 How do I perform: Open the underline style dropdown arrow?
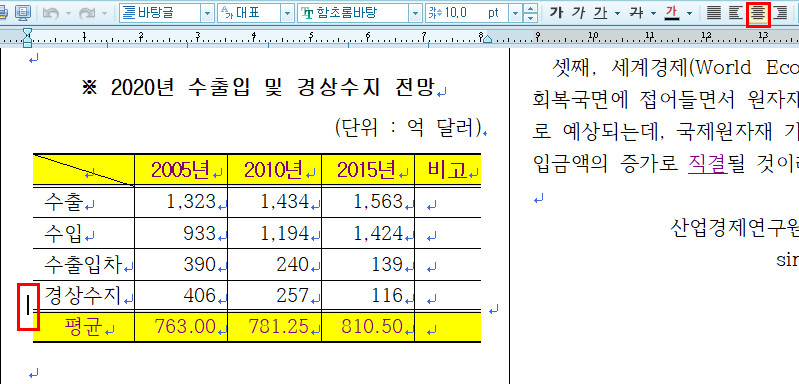click(618, 13)
